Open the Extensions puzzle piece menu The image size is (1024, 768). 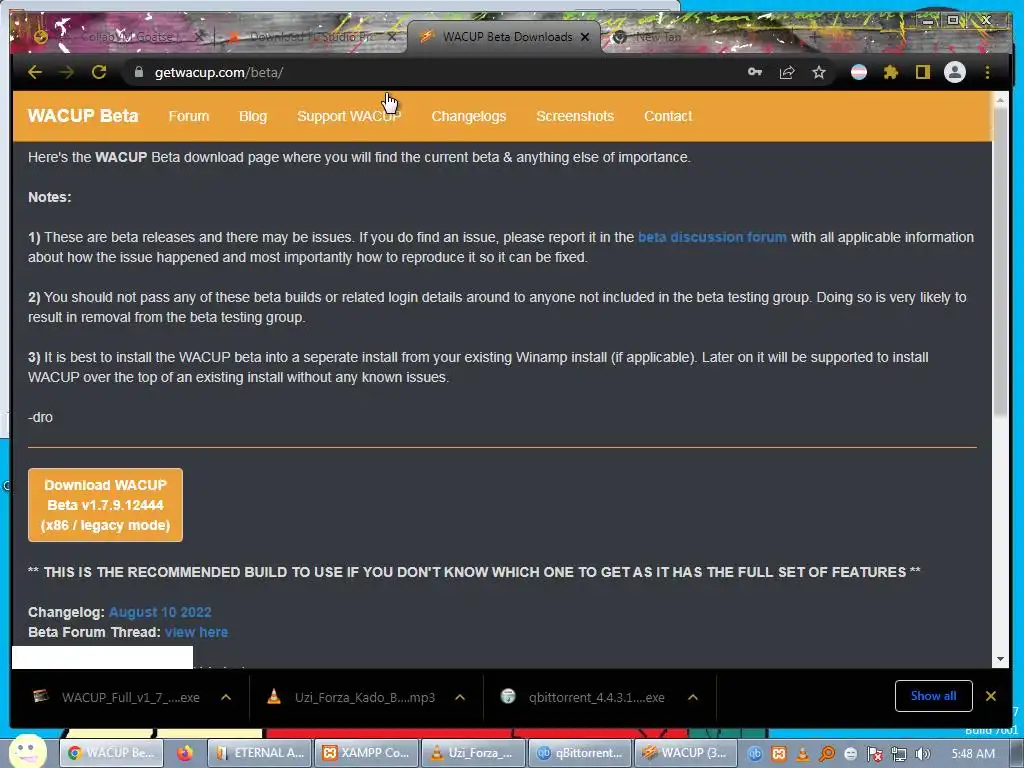tap(891, 72)
